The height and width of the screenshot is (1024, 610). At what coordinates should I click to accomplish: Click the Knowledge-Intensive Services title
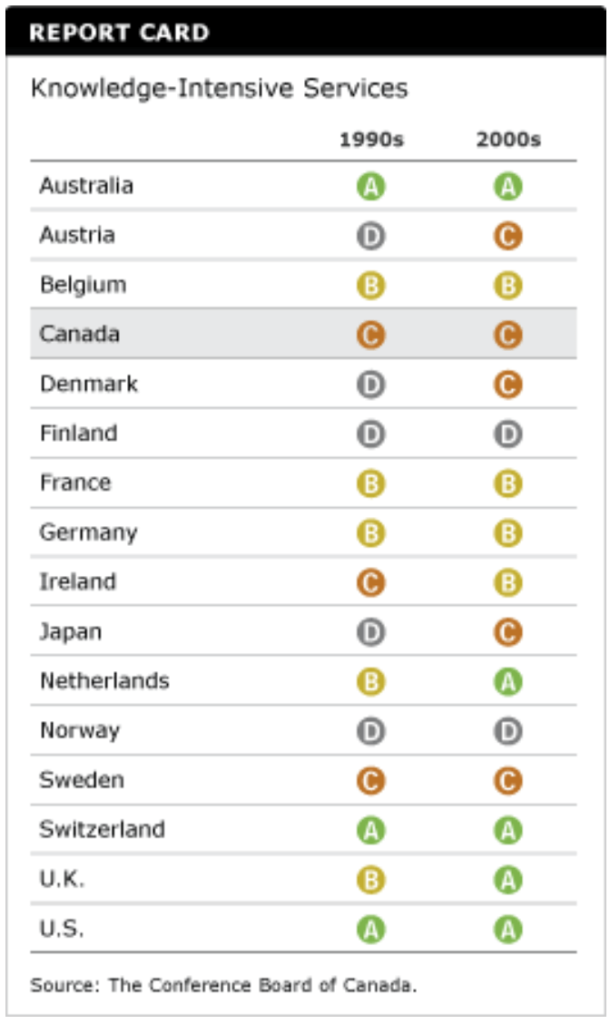point(219,88)
